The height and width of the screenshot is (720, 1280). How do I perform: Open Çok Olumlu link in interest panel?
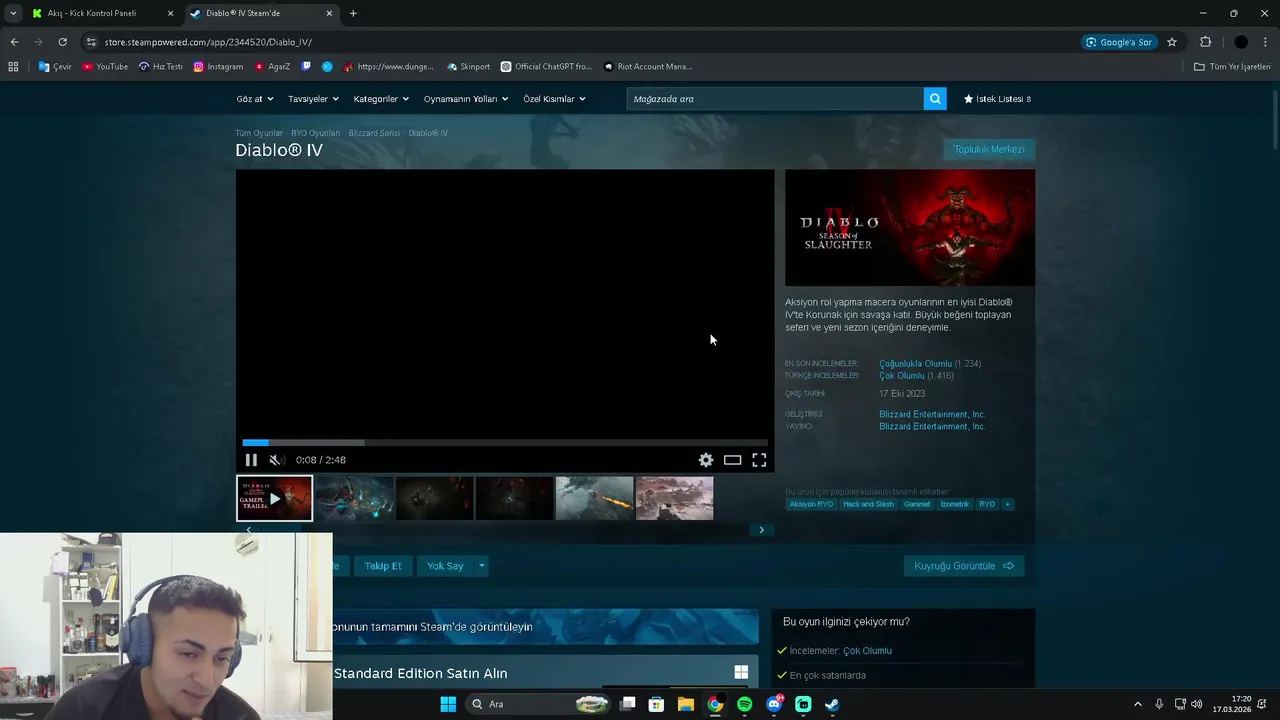coord(867,651)
